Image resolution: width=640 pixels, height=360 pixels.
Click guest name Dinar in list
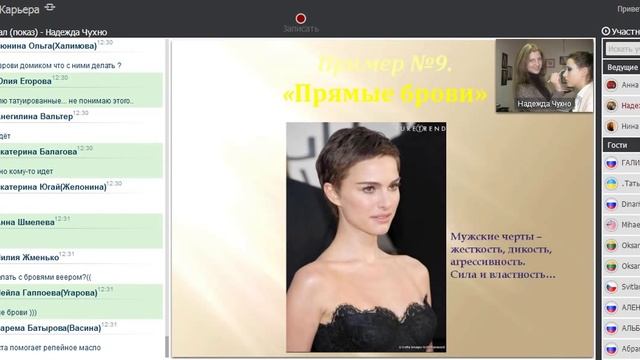(x=631, y=204)
